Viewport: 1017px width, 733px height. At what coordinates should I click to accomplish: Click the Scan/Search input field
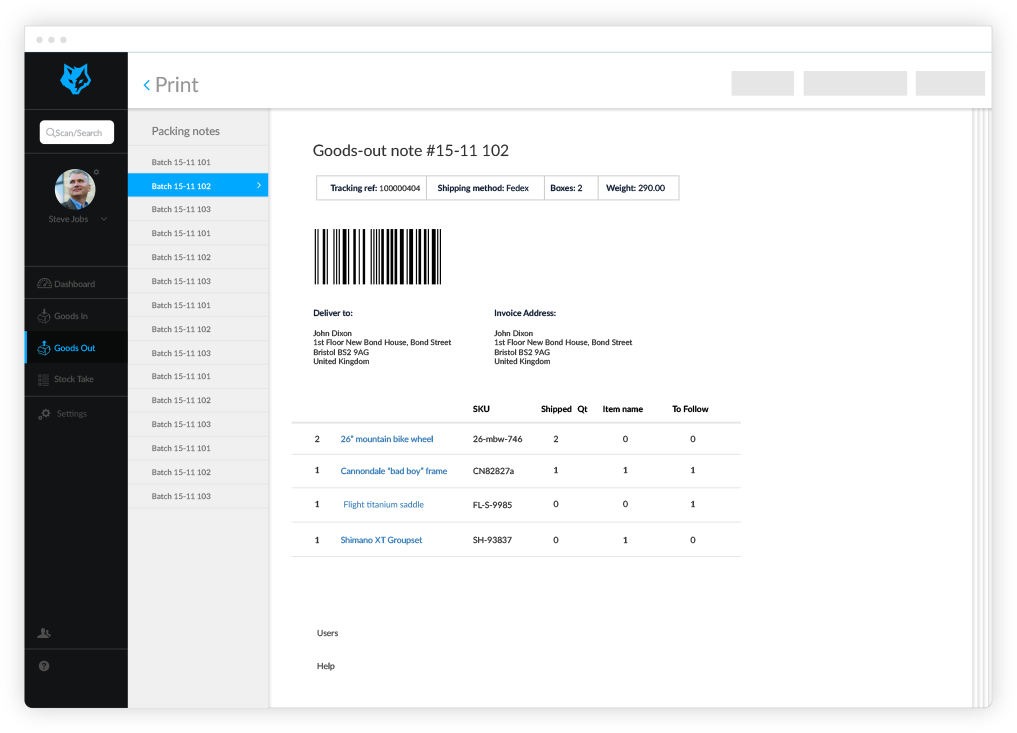[x=77, y=132]
